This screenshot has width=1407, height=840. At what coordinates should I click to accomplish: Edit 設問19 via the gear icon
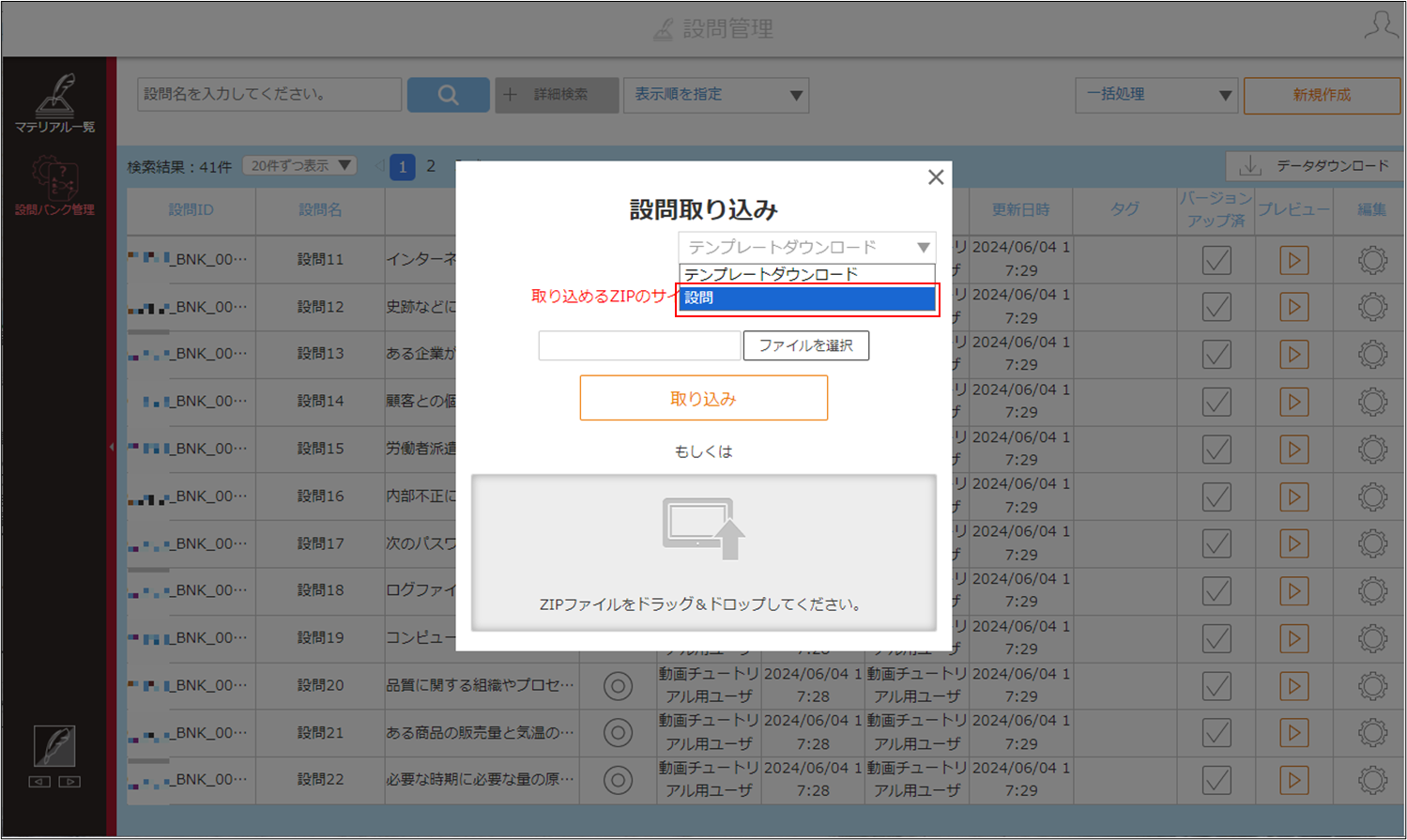tap(1372, 638)
